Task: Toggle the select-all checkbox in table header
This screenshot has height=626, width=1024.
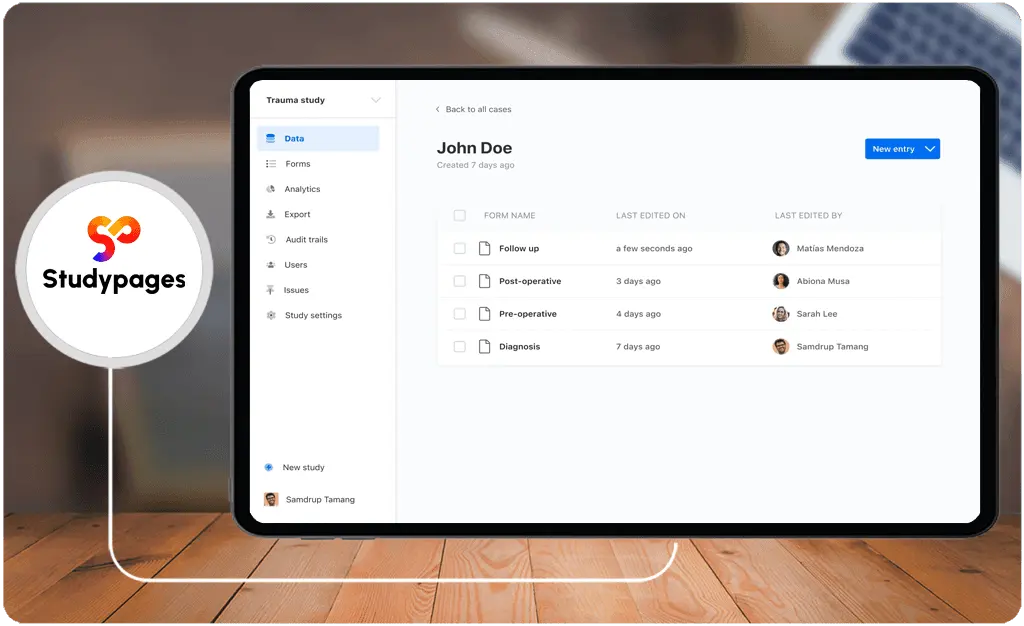Action: coord(460,215)
